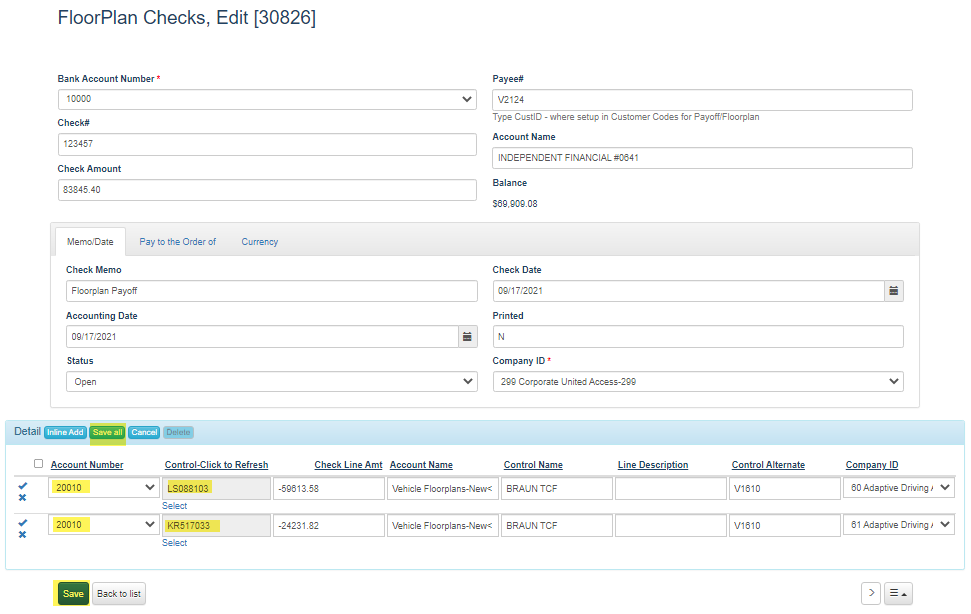971x614 pixels.
Task: Go Back to list
Action: (x=119, y=594)
